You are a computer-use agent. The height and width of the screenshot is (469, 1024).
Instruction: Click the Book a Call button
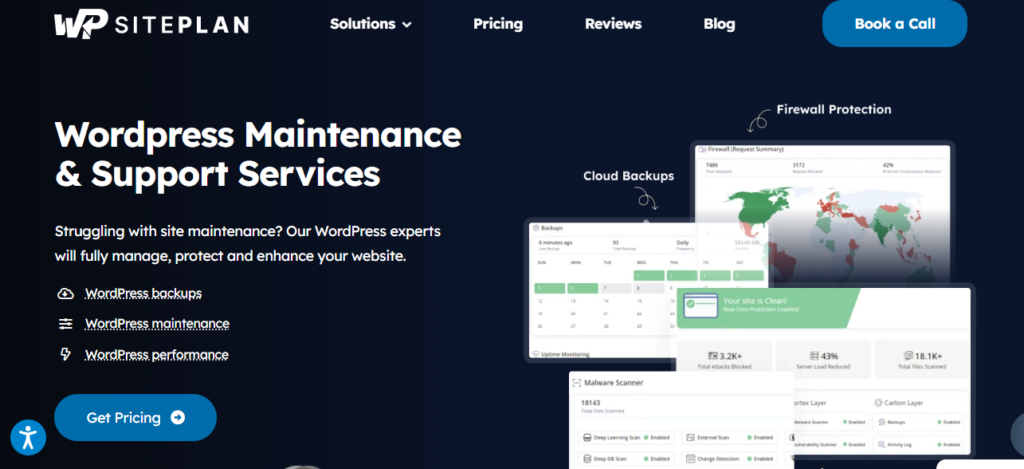pos(895,24)
